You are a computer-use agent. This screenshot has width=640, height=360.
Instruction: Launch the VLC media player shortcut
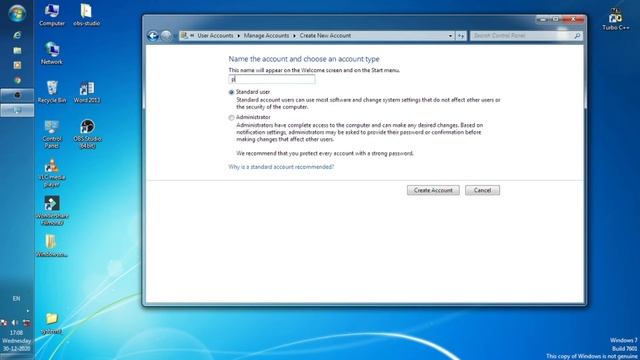tap(52, 173)
